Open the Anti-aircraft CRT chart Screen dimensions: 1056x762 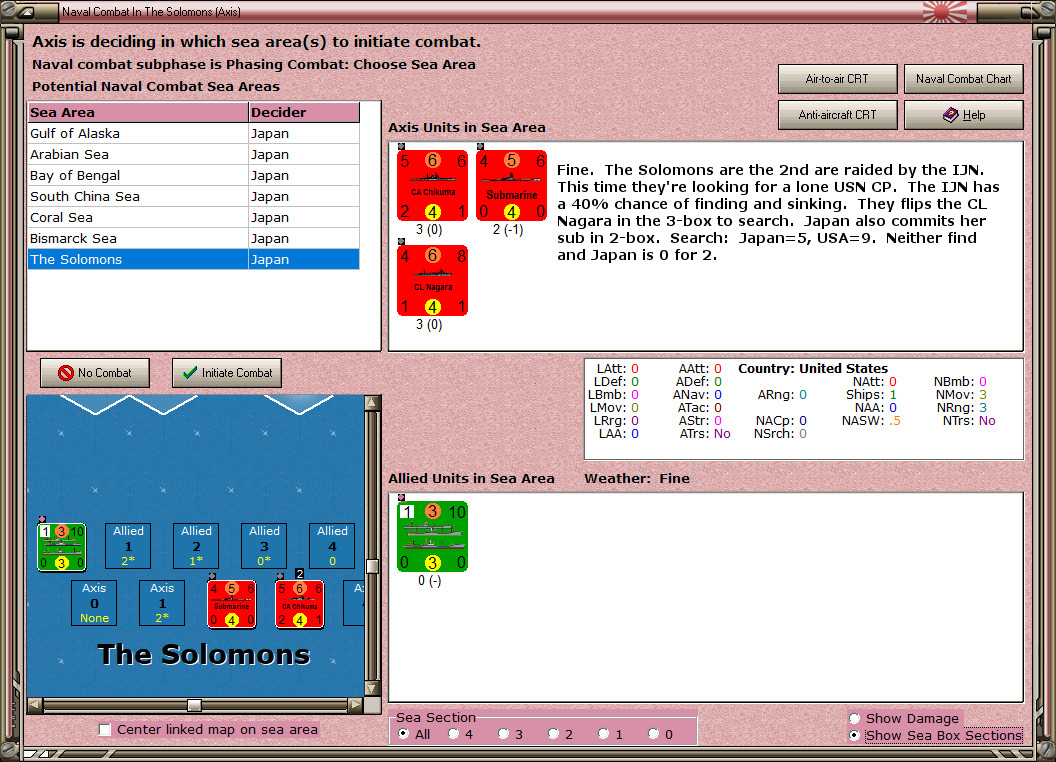(x=837, y=115)
